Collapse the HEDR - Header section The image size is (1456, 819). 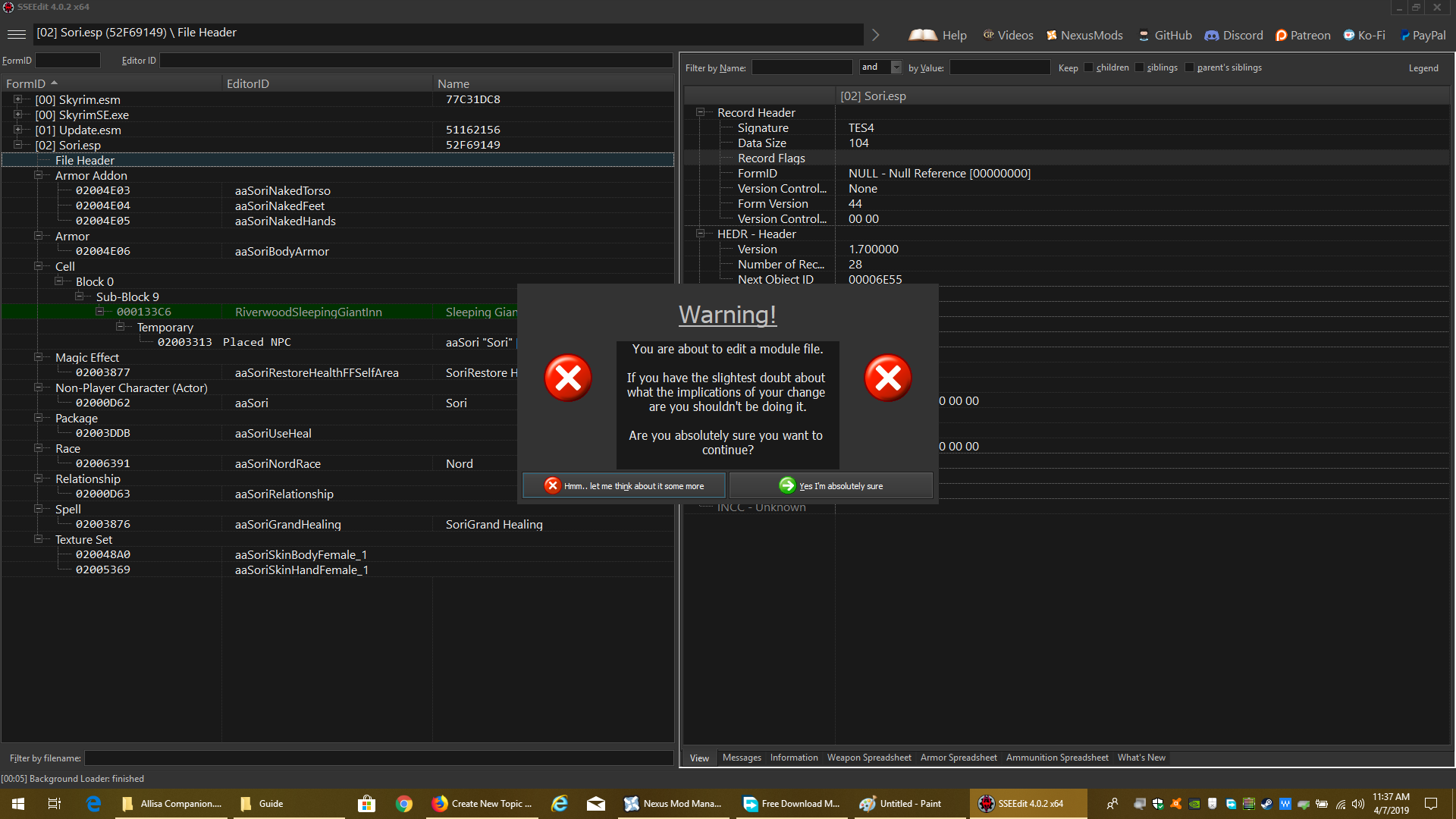click(701, 234)
